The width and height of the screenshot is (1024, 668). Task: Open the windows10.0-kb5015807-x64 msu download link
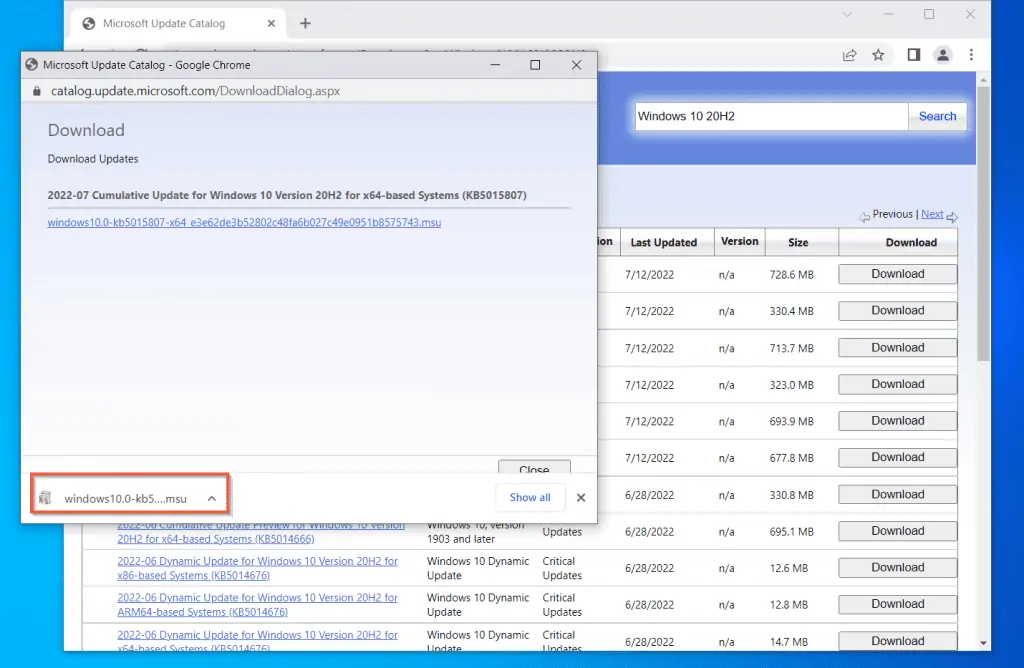[244, 223]
